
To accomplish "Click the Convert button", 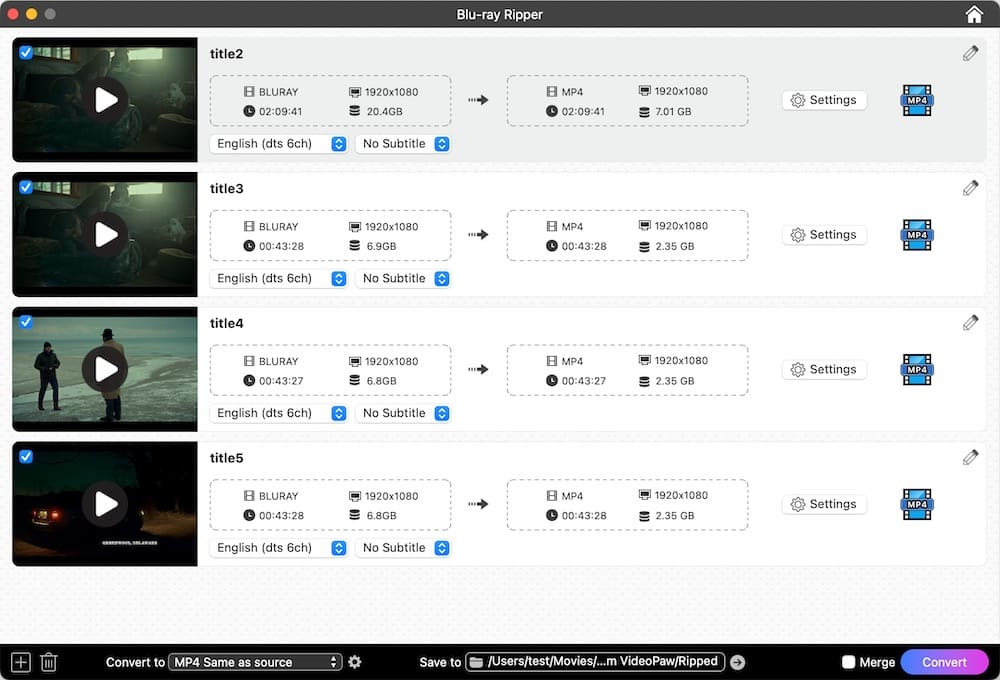I will tap(944, 661).
